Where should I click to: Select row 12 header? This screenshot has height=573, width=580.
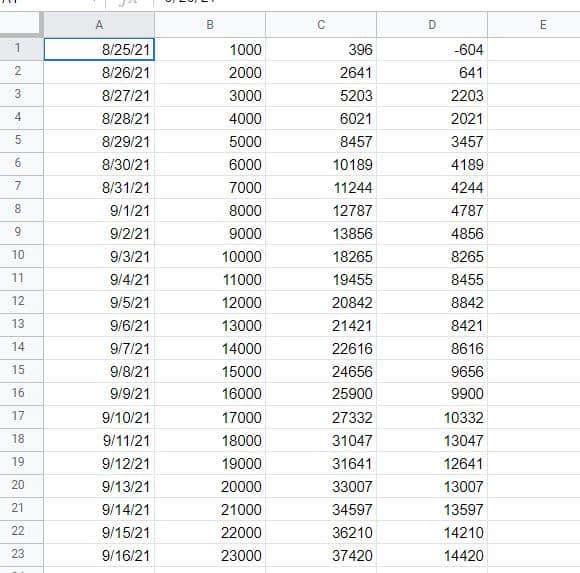point(21,302)
